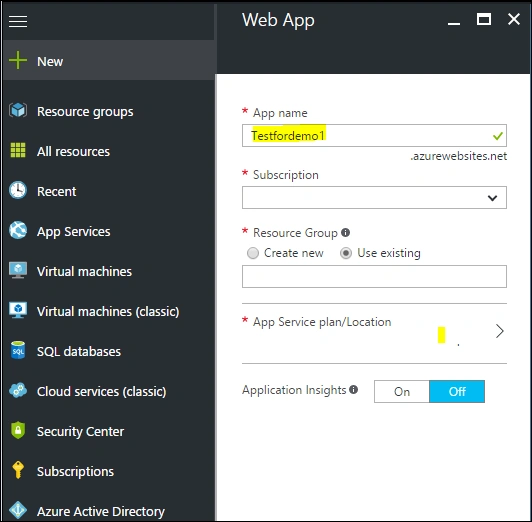Image resolution: width=532 pixels, height=522 pixels.
Task: Expand App Service plan/Location chevron
Action: 499,331
